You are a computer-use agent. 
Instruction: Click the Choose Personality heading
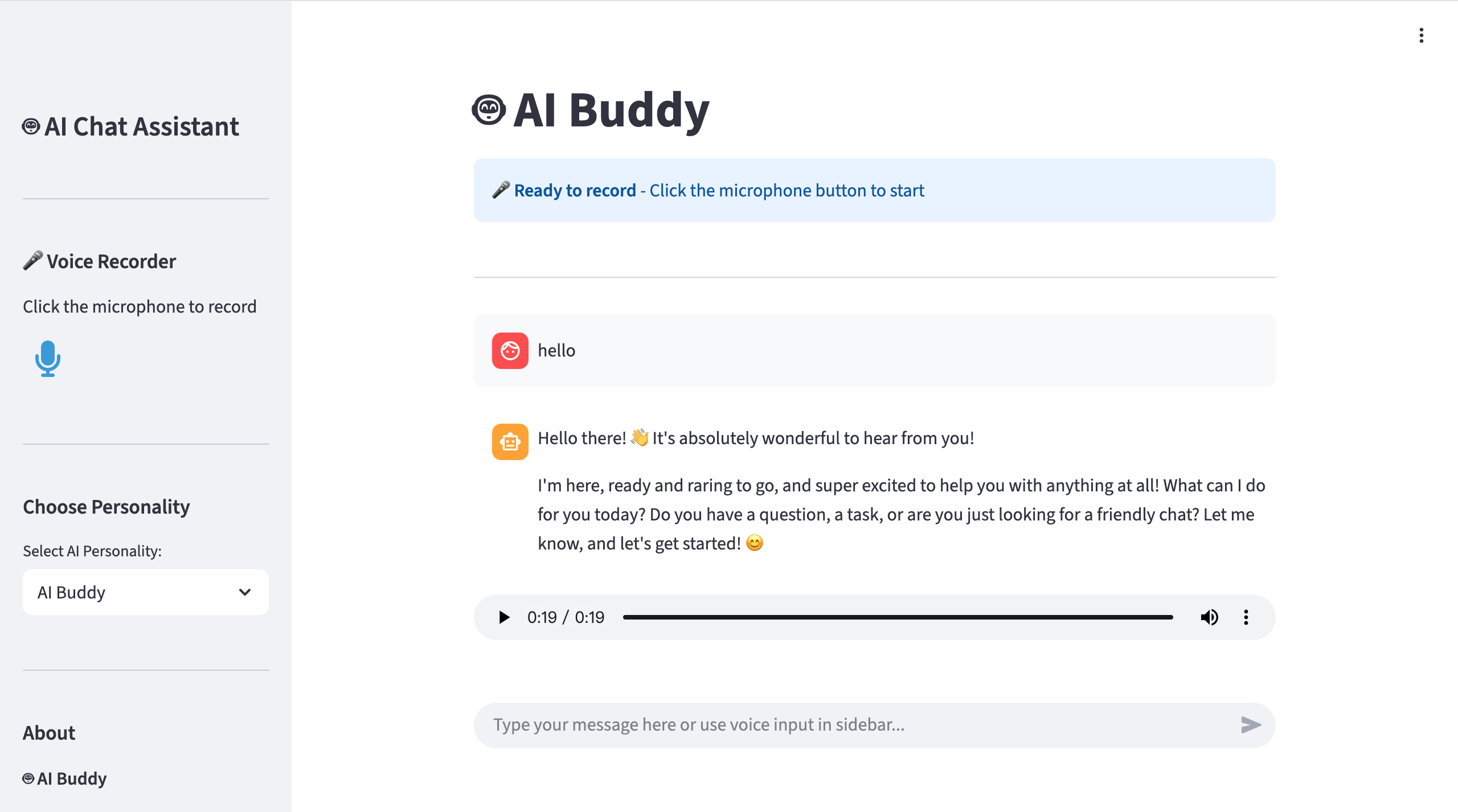[x=107, y=506]
